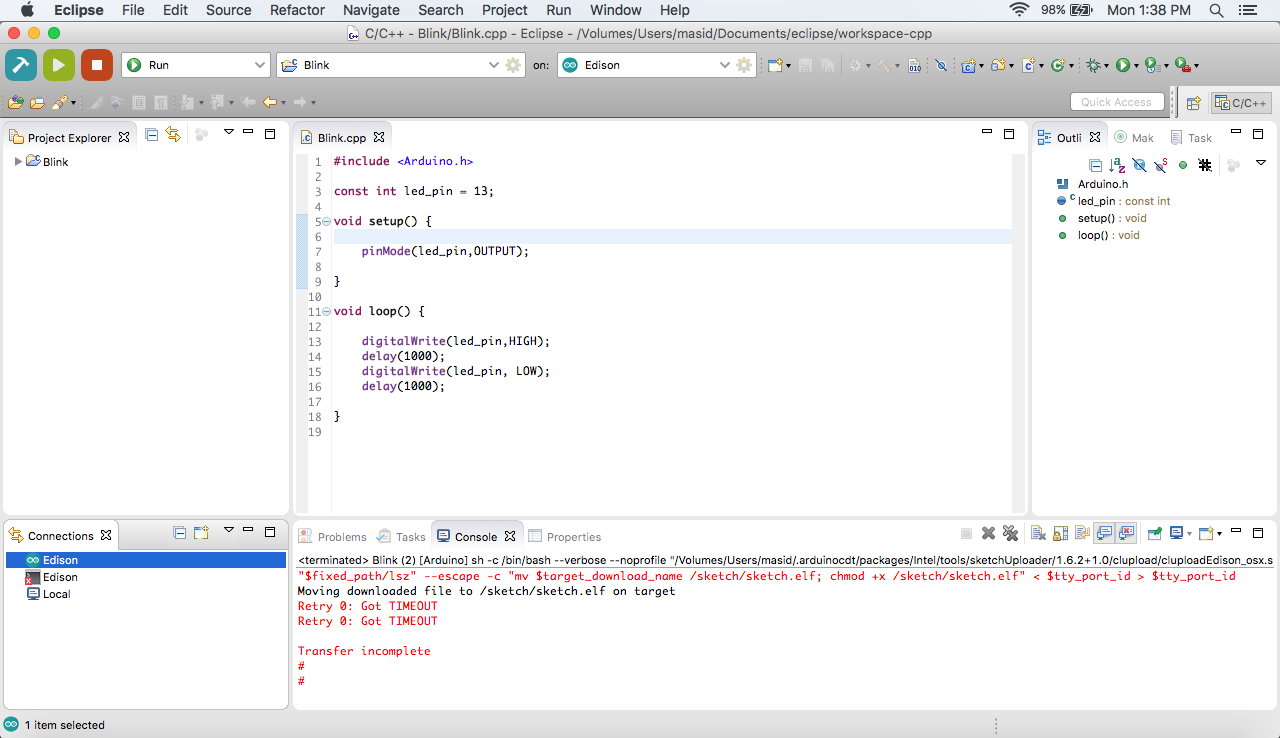Click the red Stop button
This screenshot has height=738, width=1280.
(97, 65)
